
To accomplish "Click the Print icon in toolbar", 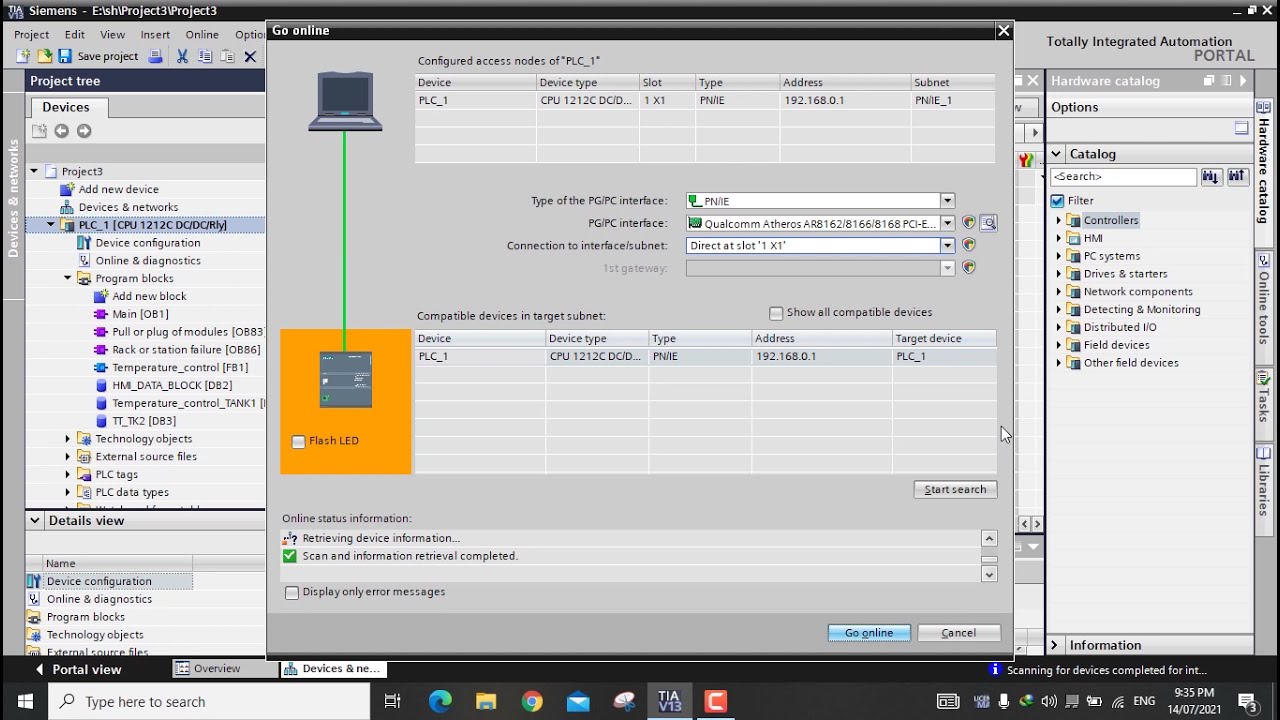I will (x=155, y=57).
